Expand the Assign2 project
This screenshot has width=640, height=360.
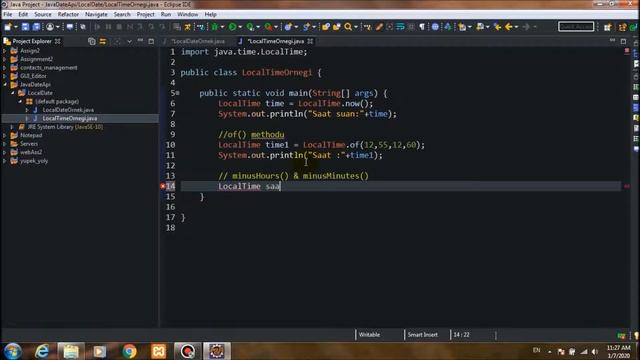click(5, 51)
